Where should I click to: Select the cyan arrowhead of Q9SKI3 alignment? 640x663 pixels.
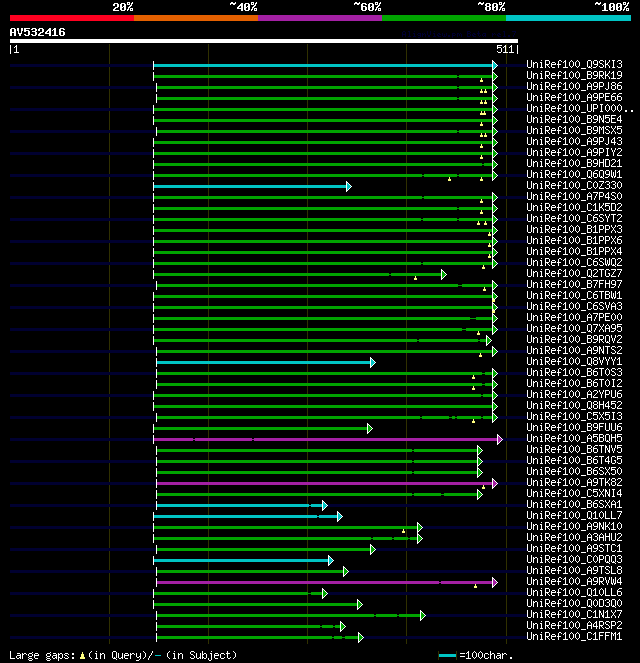coord(495,65)
